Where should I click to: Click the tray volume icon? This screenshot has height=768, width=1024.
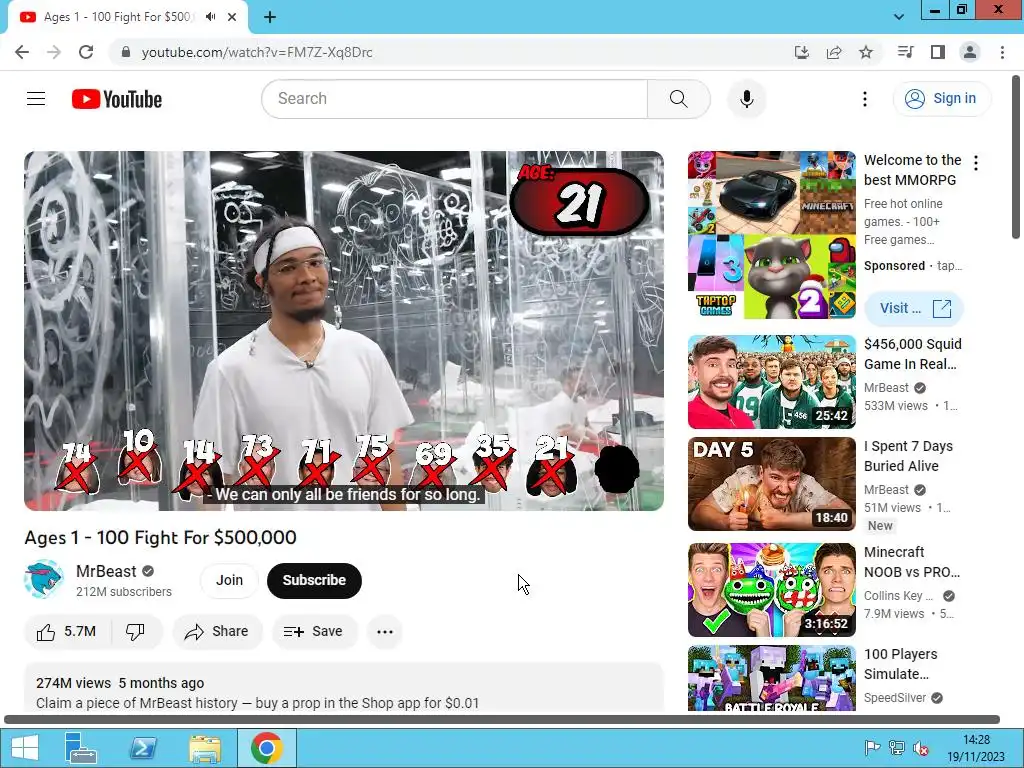click(x=921, y=748)
